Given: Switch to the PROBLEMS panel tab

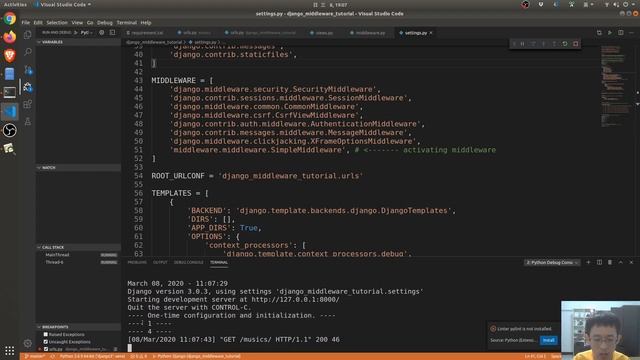Looking at the screenshot, I should pyautogui.click(x=137, y=262).
